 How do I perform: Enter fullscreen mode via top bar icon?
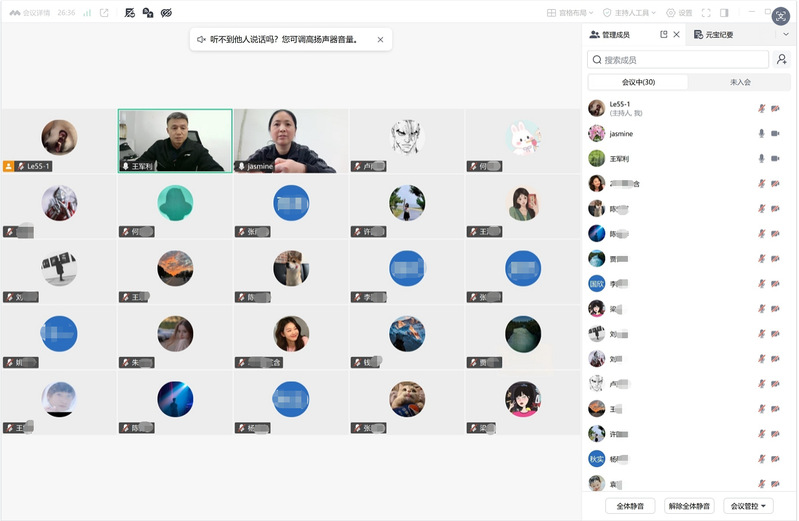click(706, 13)
